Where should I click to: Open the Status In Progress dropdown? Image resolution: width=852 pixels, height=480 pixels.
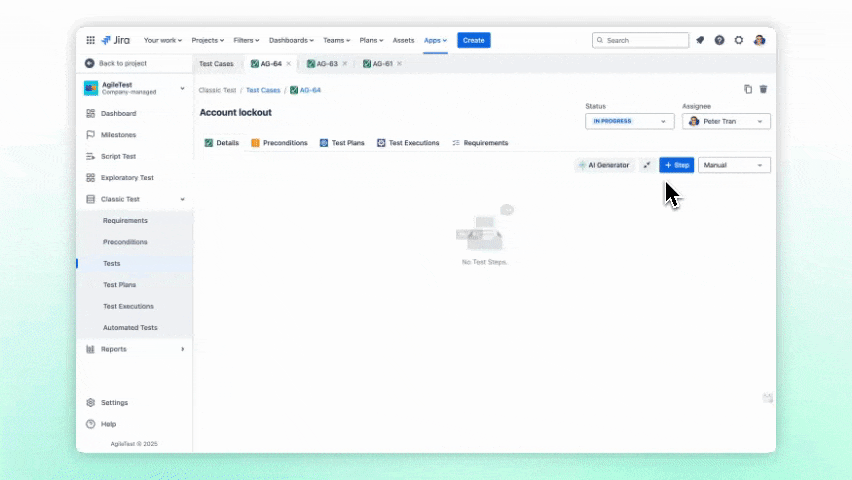click(x=629, y=121)
